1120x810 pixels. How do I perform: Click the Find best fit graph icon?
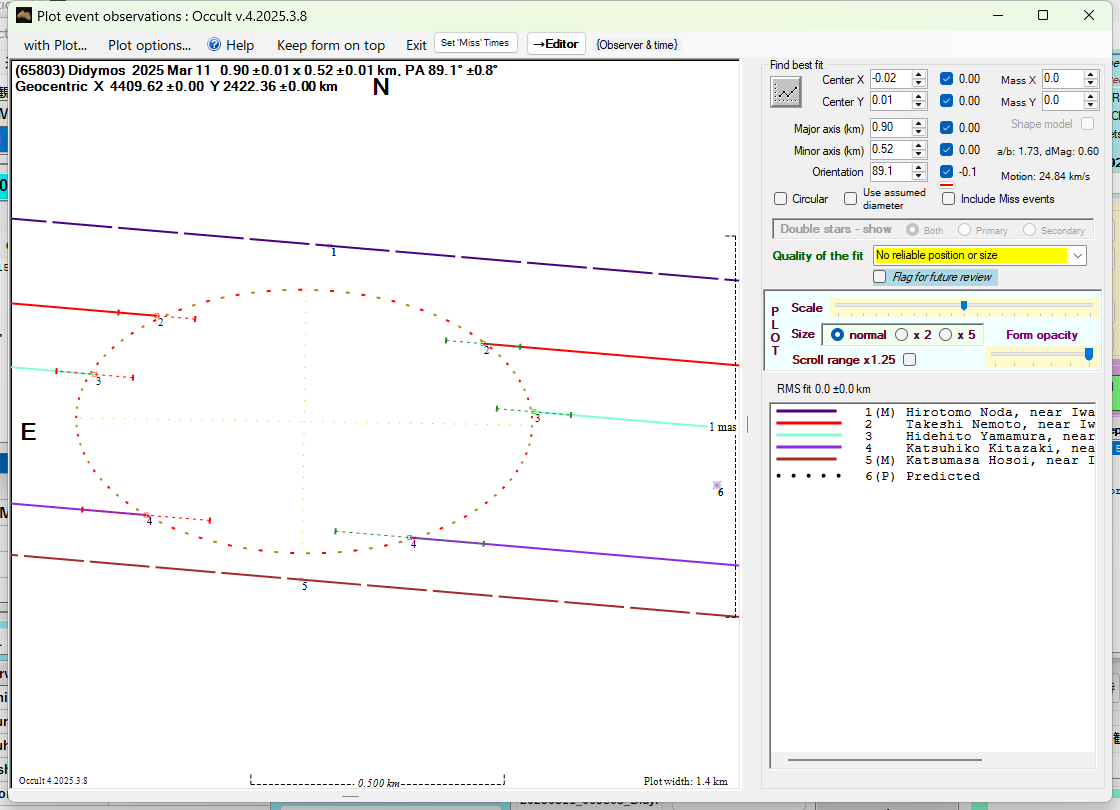coord(786,91)
